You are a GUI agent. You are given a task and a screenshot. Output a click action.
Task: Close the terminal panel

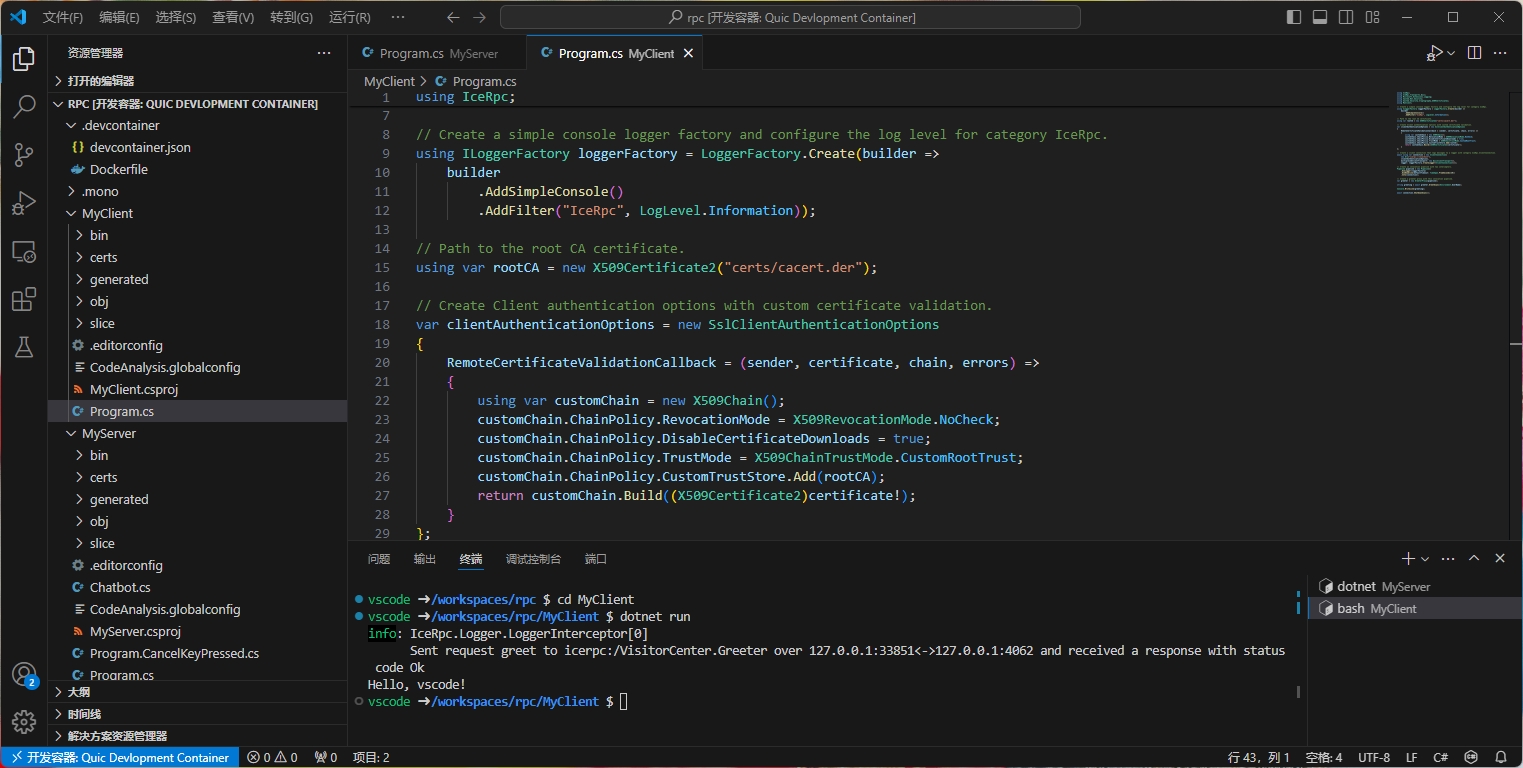1500,559
